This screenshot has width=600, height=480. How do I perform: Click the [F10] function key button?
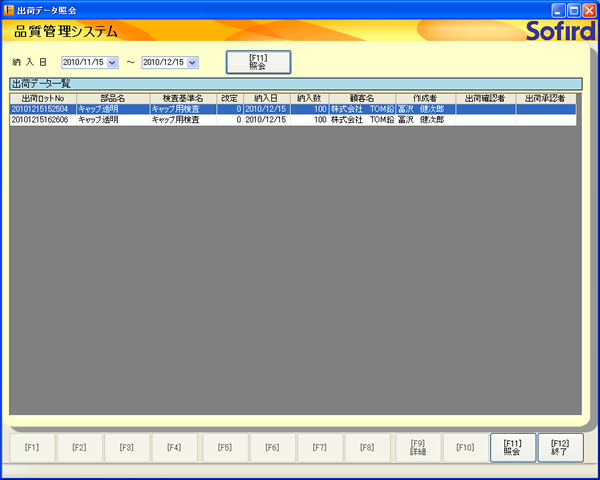(465, 447)
